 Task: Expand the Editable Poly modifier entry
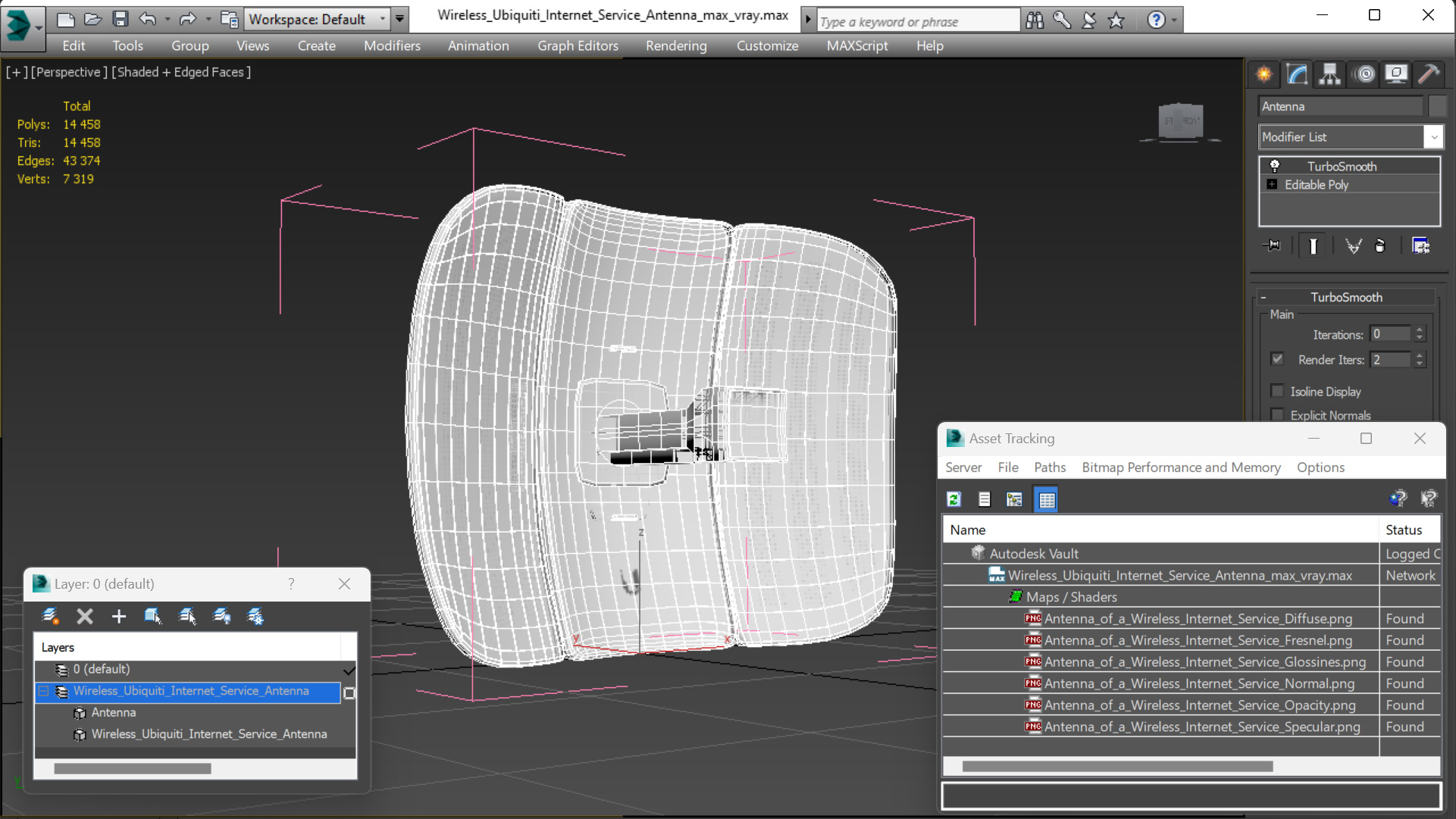tap(1273, 185)
